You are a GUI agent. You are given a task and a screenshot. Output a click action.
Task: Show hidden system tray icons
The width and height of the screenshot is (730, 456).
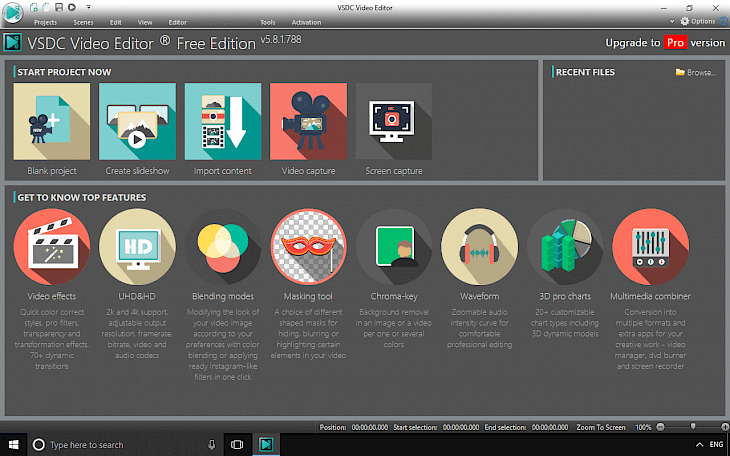pos(699,445)
